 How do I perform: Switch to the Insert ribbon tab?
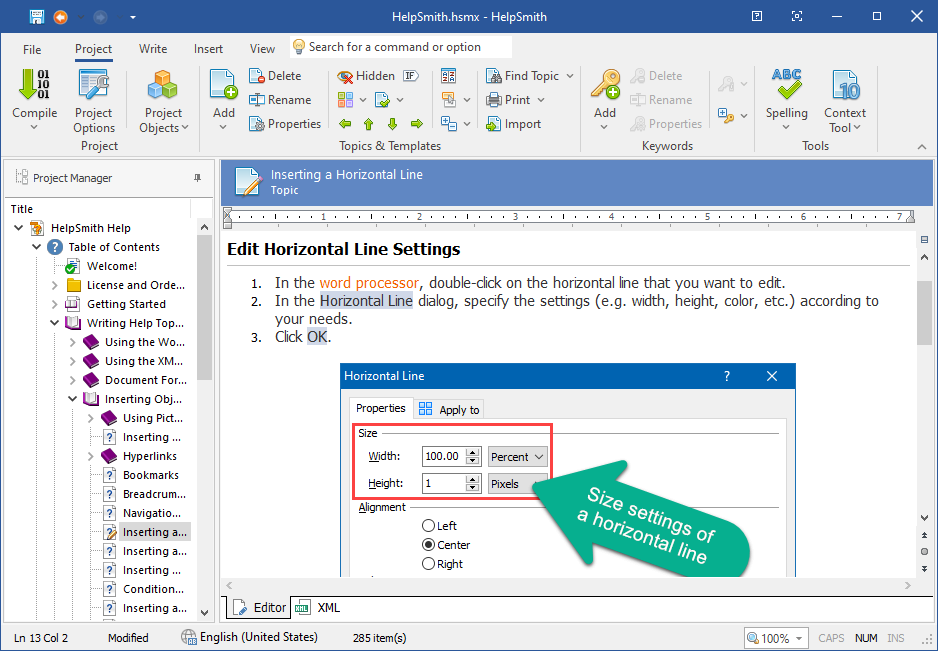208,49
